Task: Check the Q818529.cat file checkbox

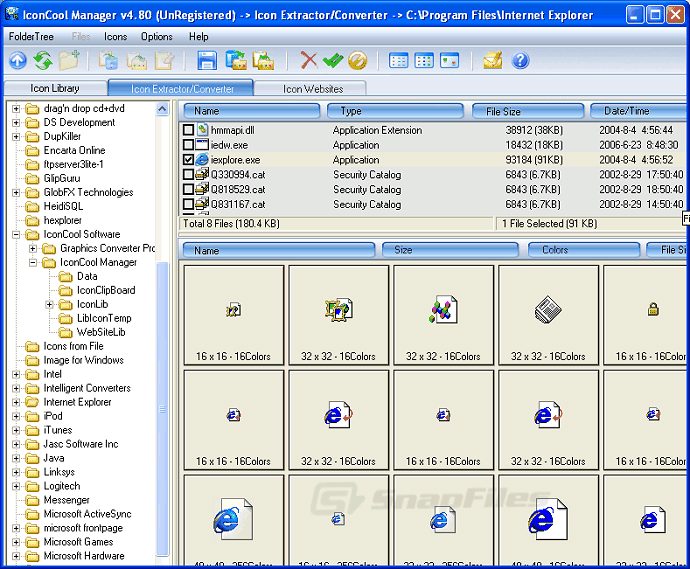Action: coord(188,189)
